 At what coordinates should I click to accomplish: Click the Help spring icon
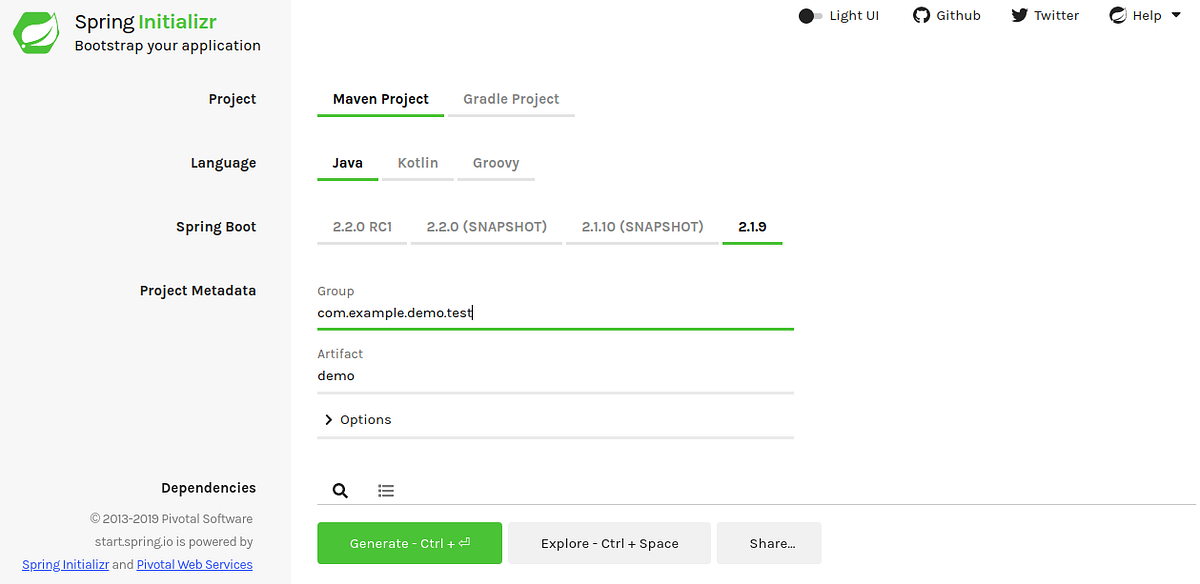(x=1117, y=15)
